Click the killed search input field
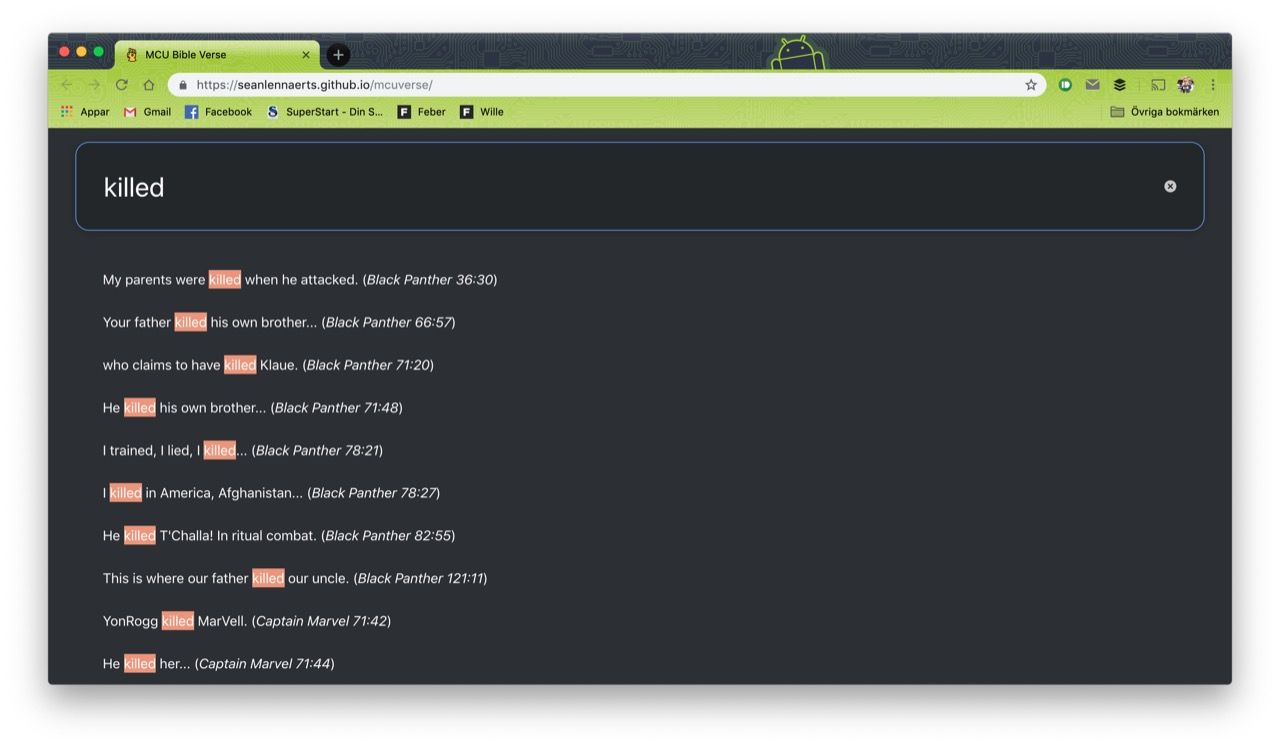Image resolution: width=1280 pixels, height=748 pixels. click(639, 186)
